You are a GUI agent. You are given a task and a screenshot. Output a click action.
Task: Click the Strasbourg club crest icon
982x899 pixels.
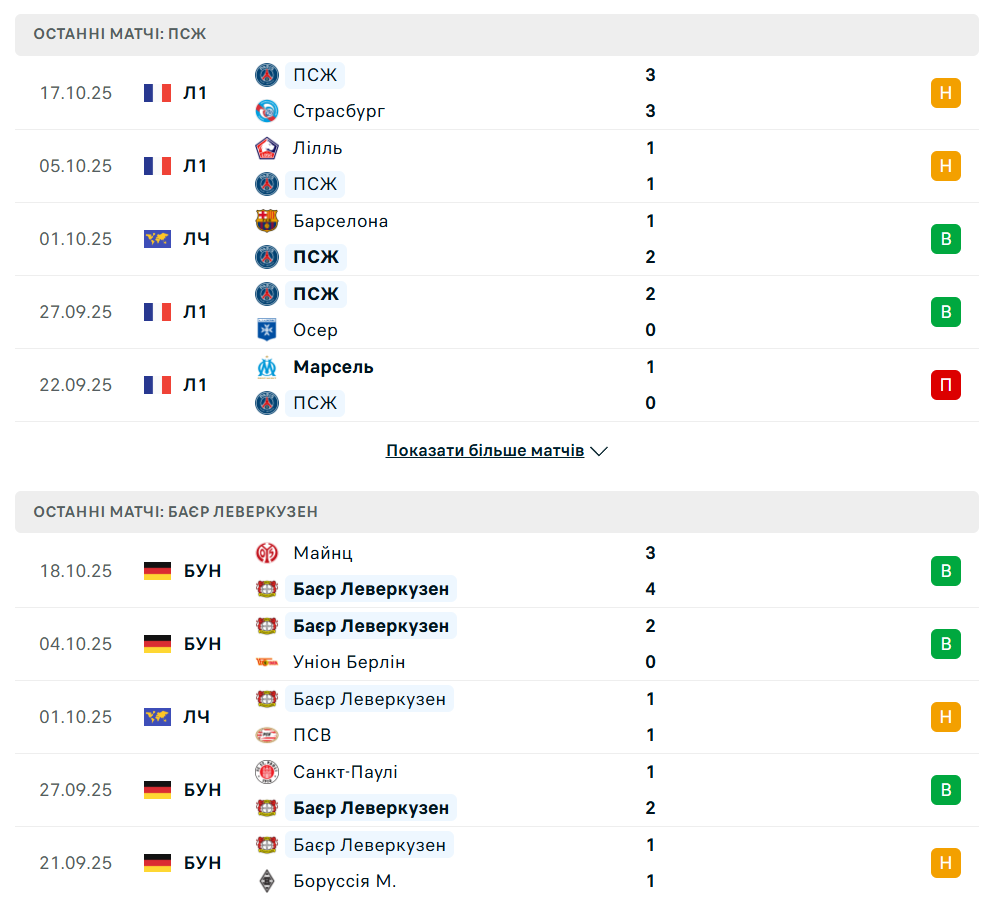pyautogui.click(x=267, y=111)
